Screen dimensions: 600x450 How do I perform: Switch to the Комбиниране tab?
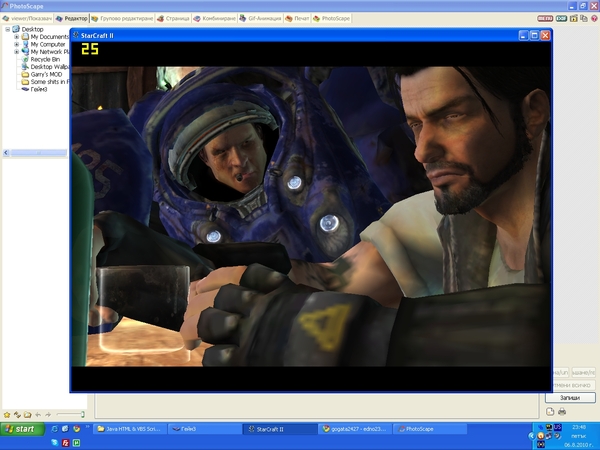pyautogui.click(x=214, y=18)
